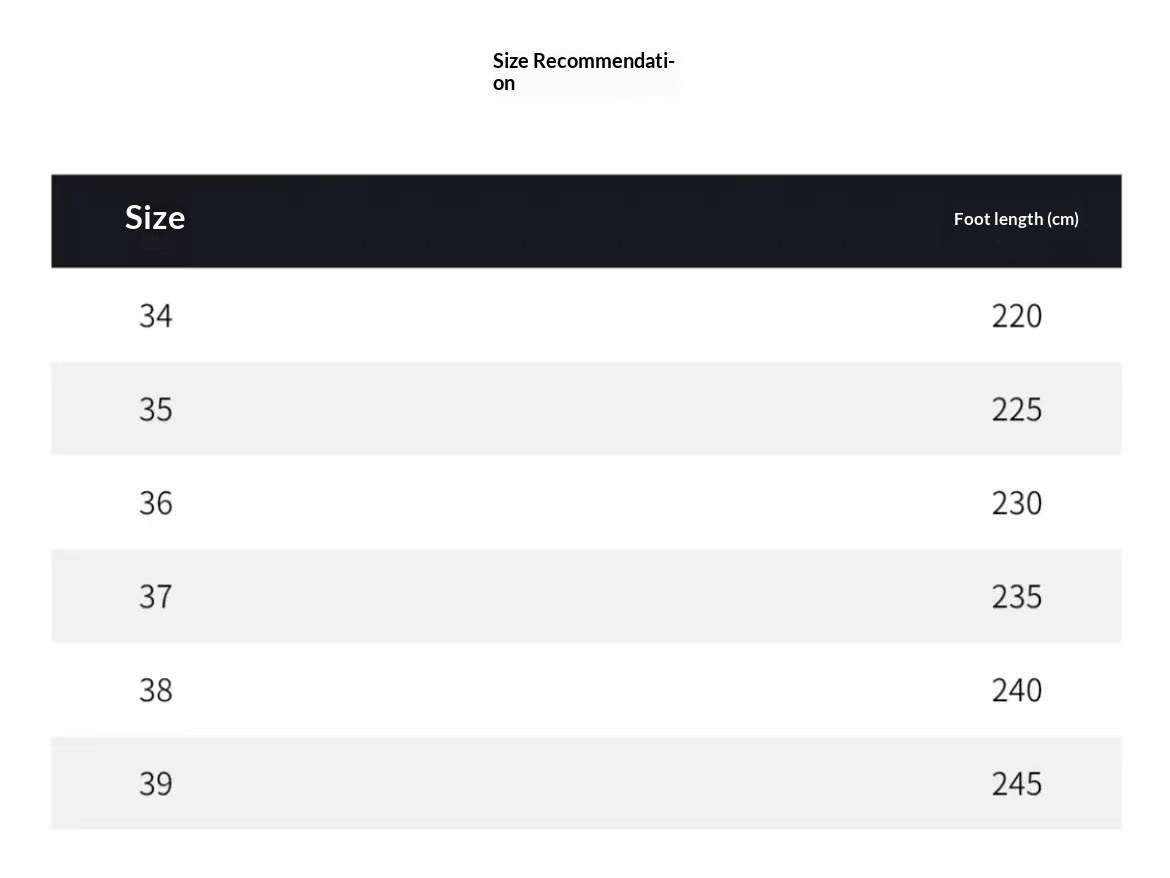Viewport: 1170px width, 878px height.
Task: Click the size 39 value
Action: point(156,784)
